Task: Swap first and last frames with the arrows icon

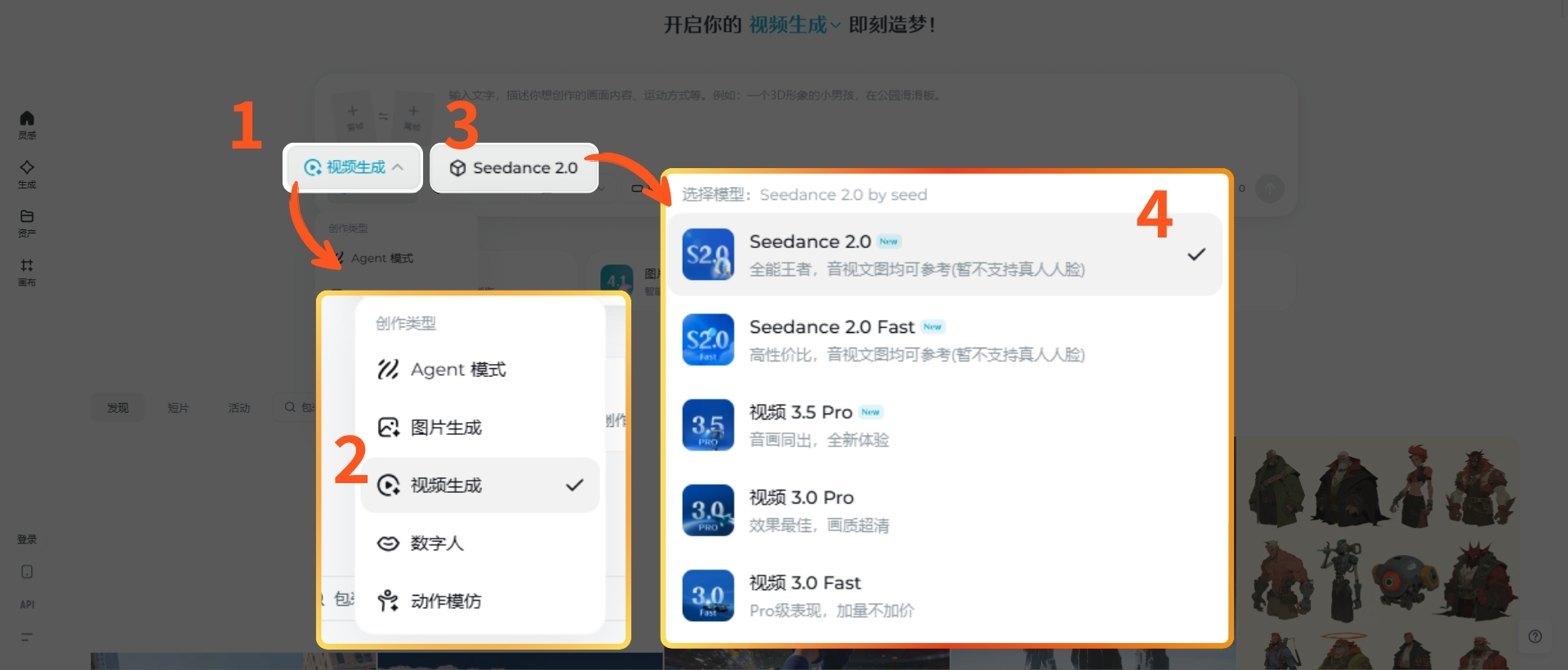Action: [x=383, y=117]
